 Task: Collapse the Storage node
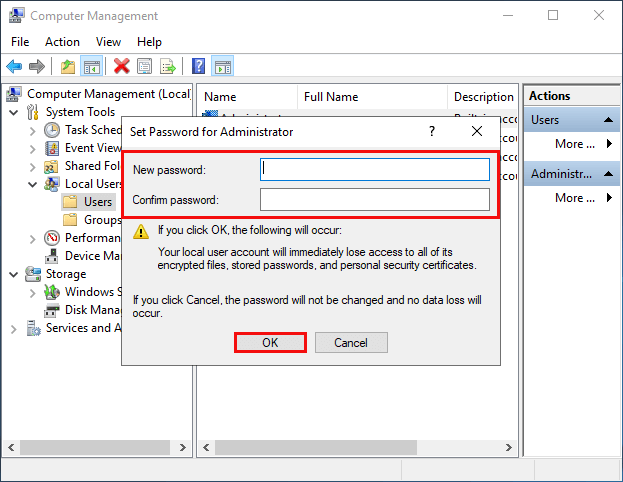[14, 275]
